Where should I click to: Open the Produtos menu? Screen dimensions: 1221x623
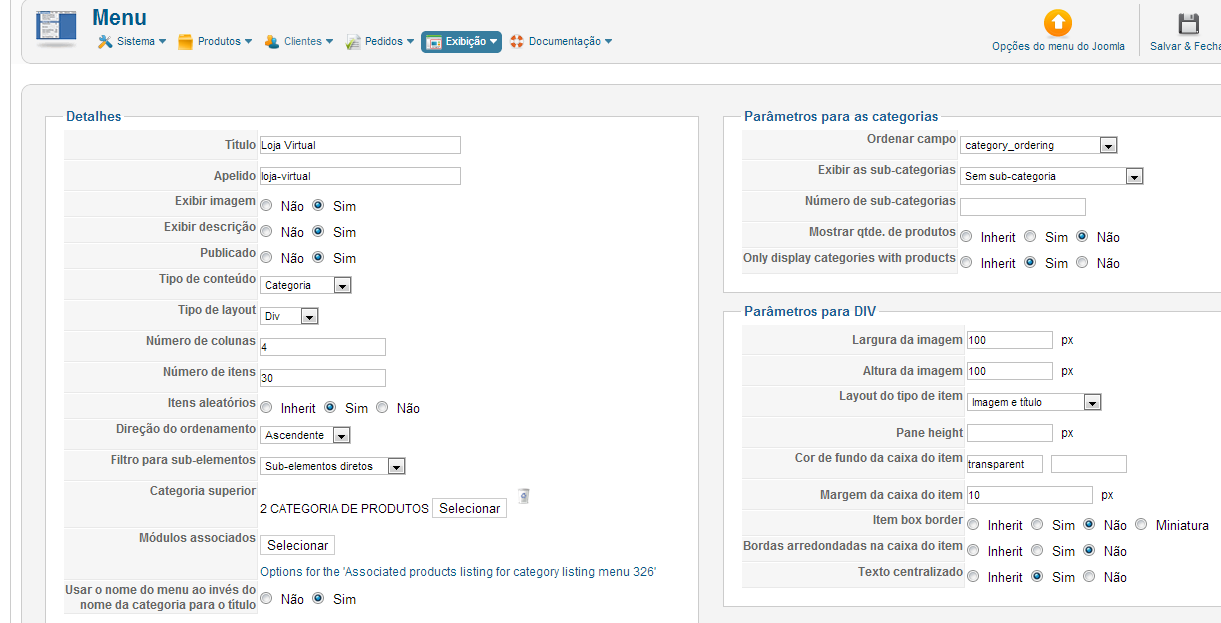point(214,42)
